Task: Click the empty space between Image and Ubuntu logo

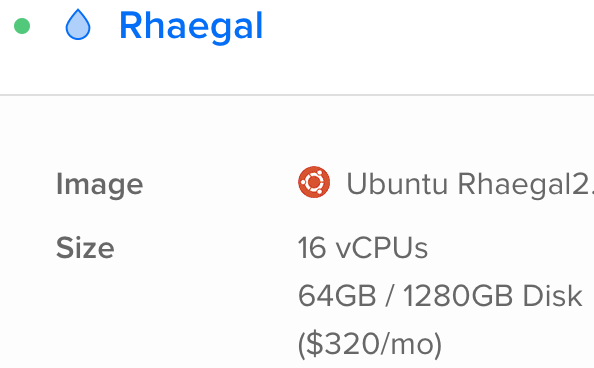Action: click(x=220, y=184)
